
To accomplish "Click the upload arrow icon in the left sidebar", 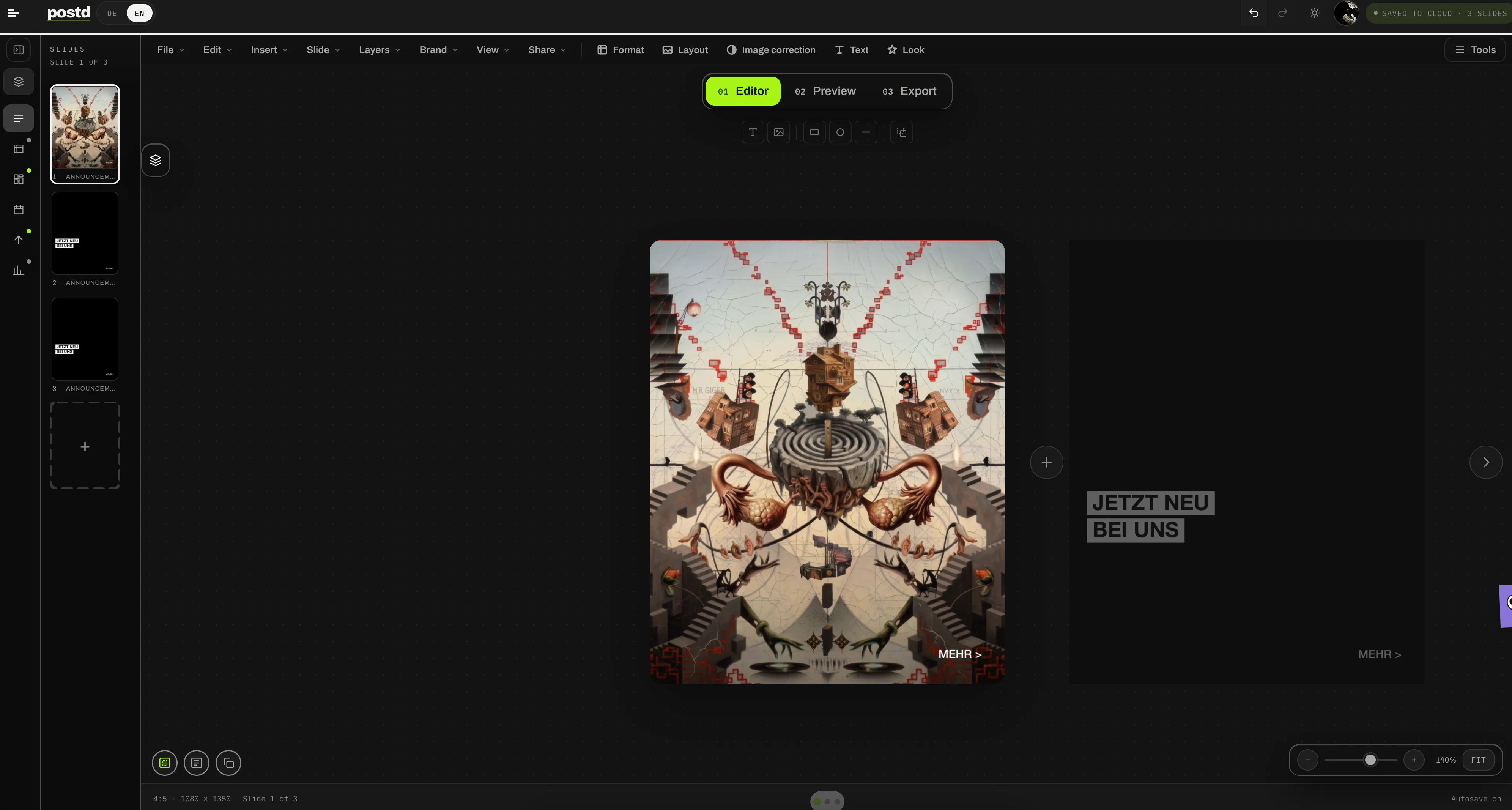I will coord(19,240).
